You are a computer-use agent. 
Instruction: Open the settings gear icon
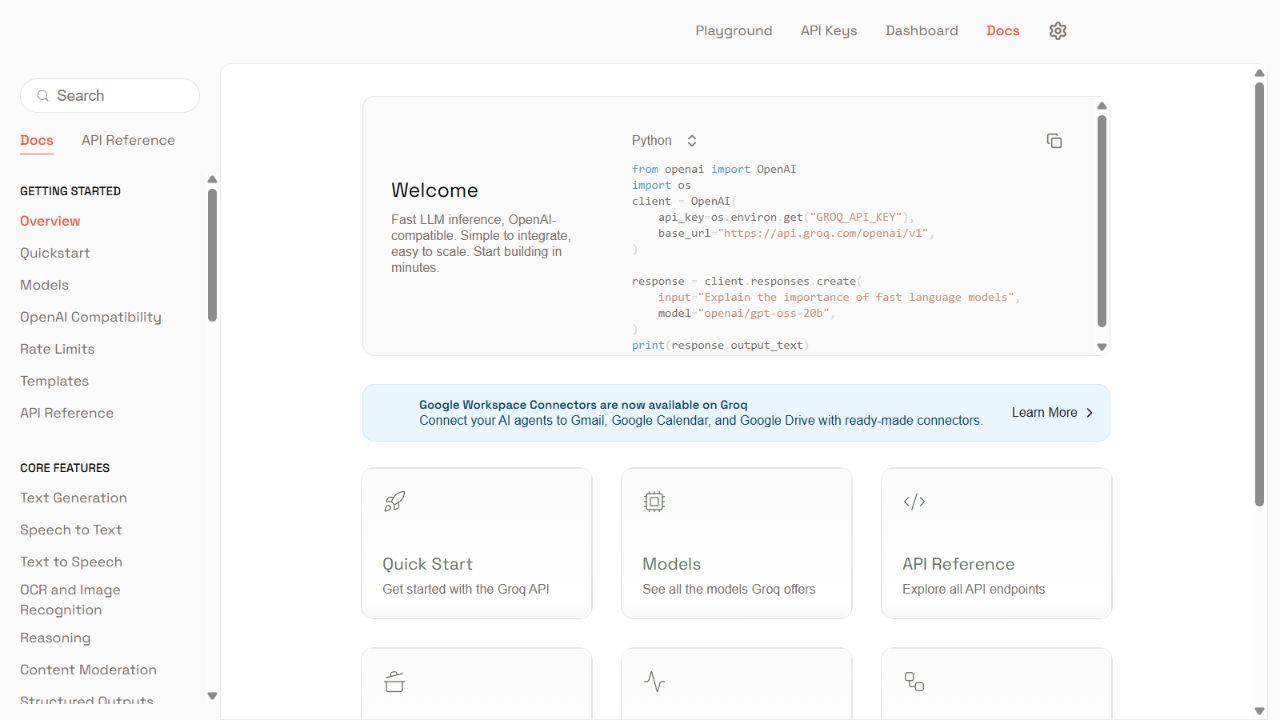(x=1058, y=31)
